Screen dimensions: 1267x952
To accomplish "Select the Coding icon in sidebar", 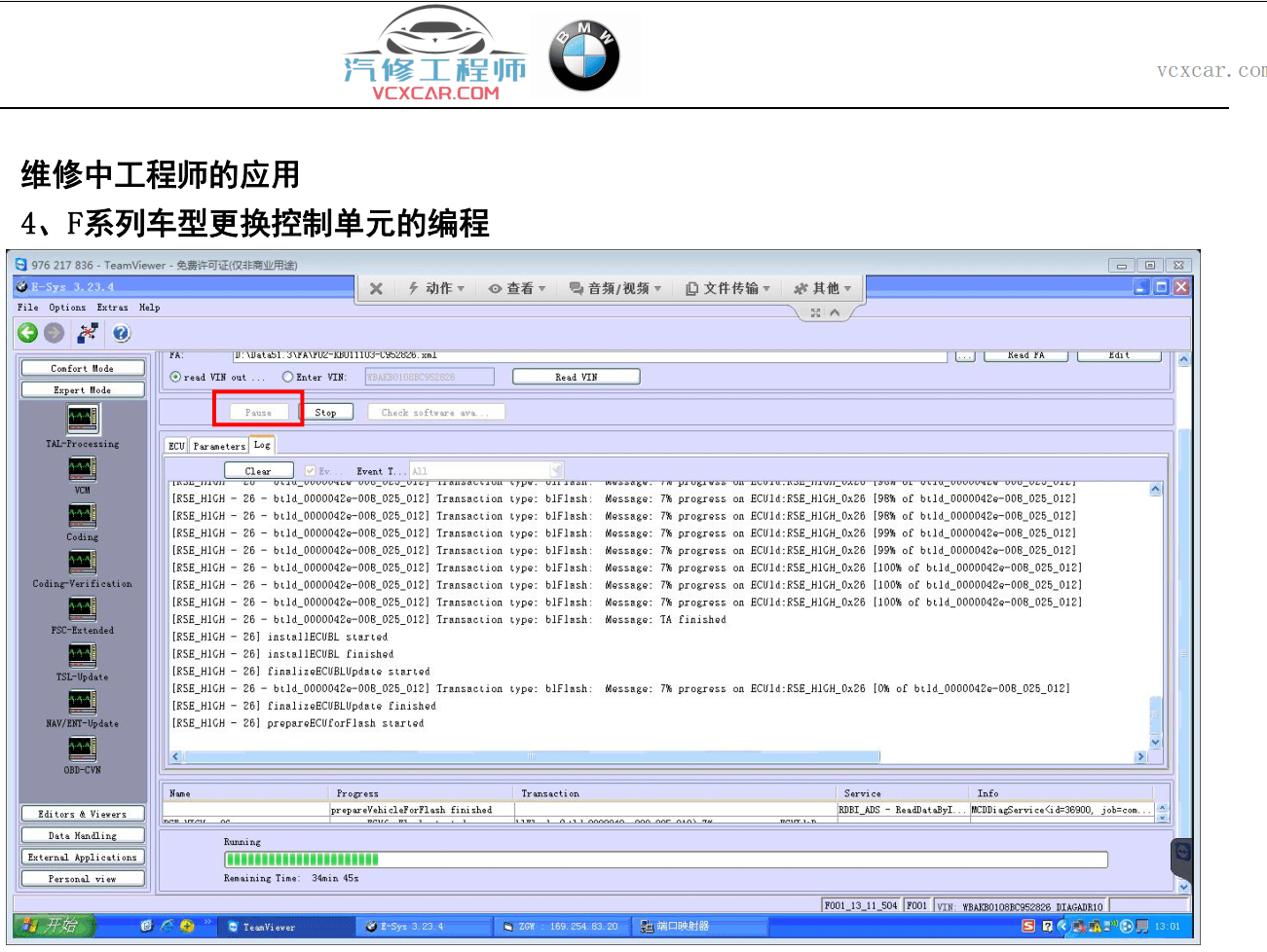I will click(x=82, y=514).
